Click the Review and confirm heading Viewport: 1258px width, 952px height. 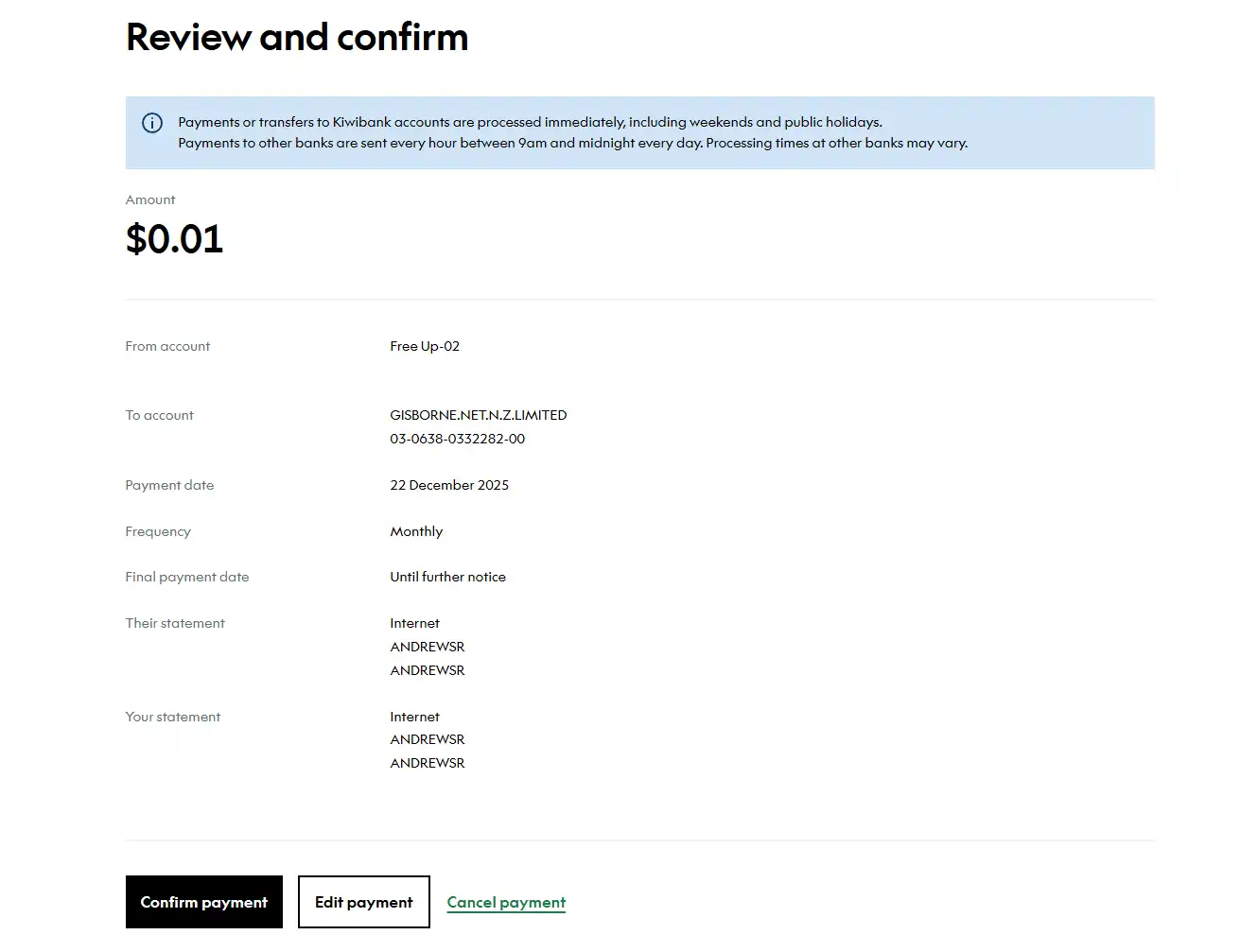(297, 38)
